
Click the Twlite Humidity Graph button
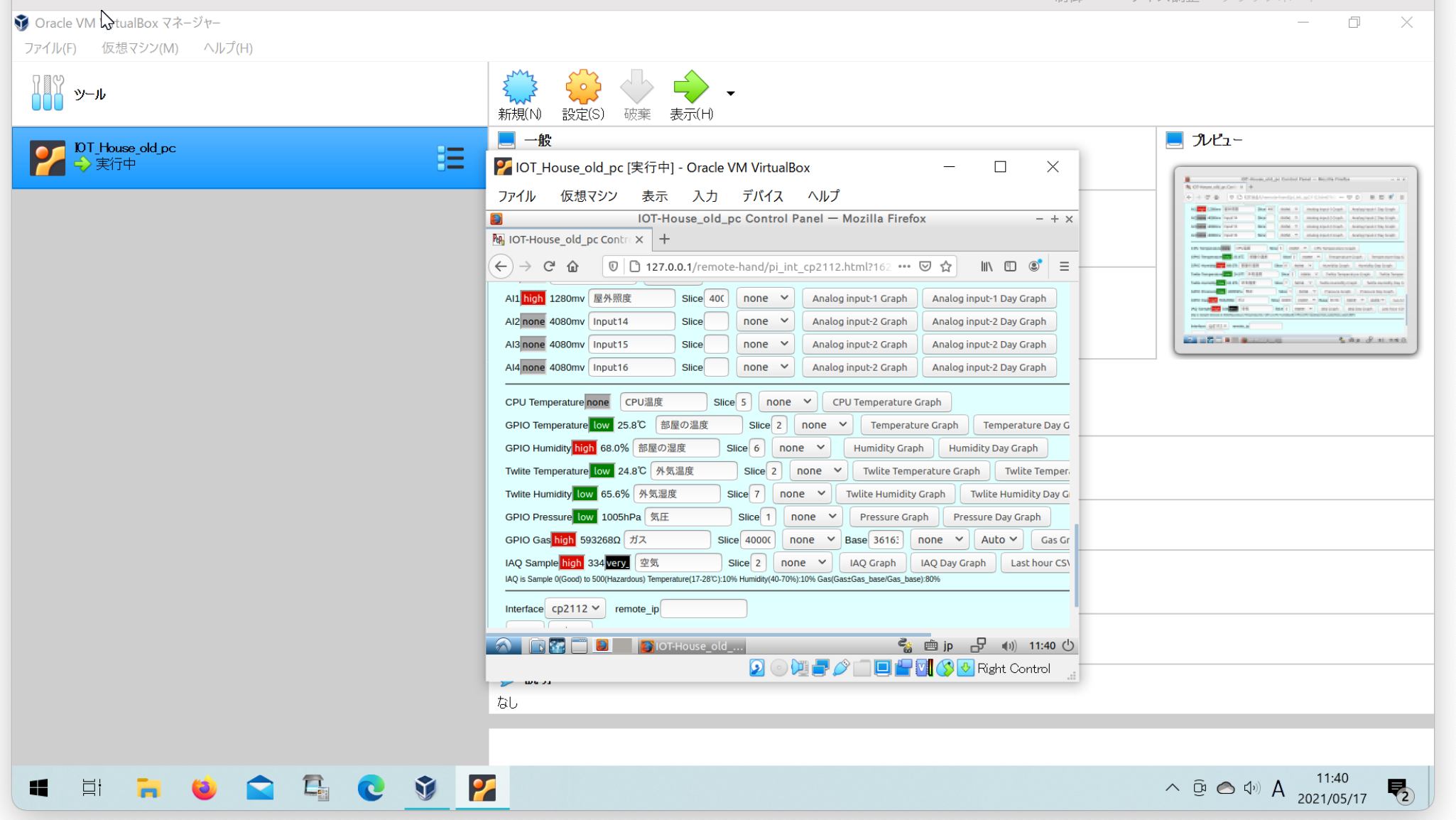click(896, 493)
